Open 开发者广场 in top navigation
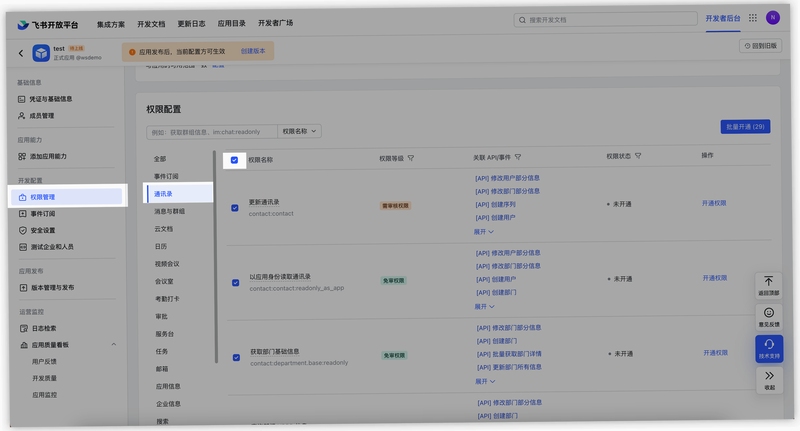Screen dimensions: 800x431 click(x=276, y=23)
